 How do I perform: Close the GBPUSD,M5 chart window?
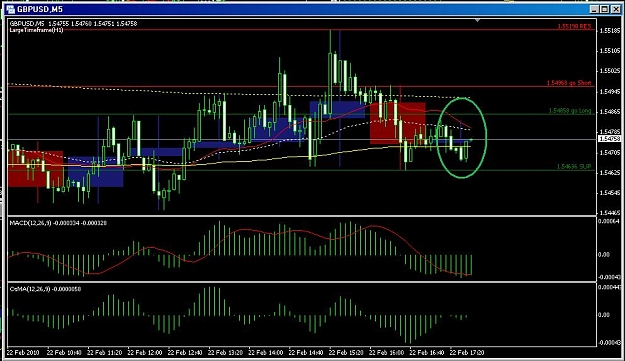point(615,9)
